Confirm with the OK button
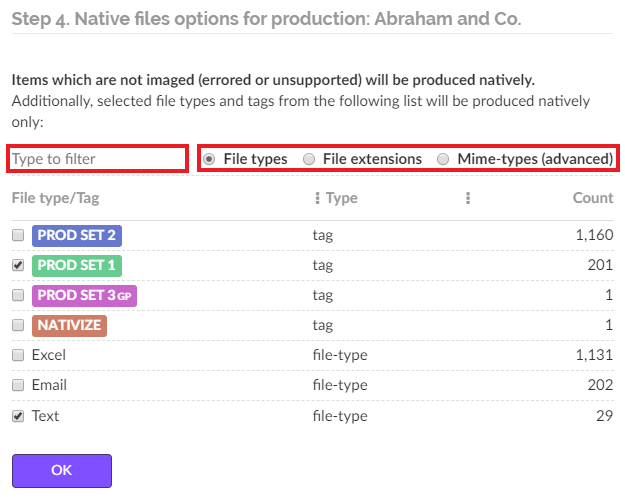The image size is (625, 497). 62,471
